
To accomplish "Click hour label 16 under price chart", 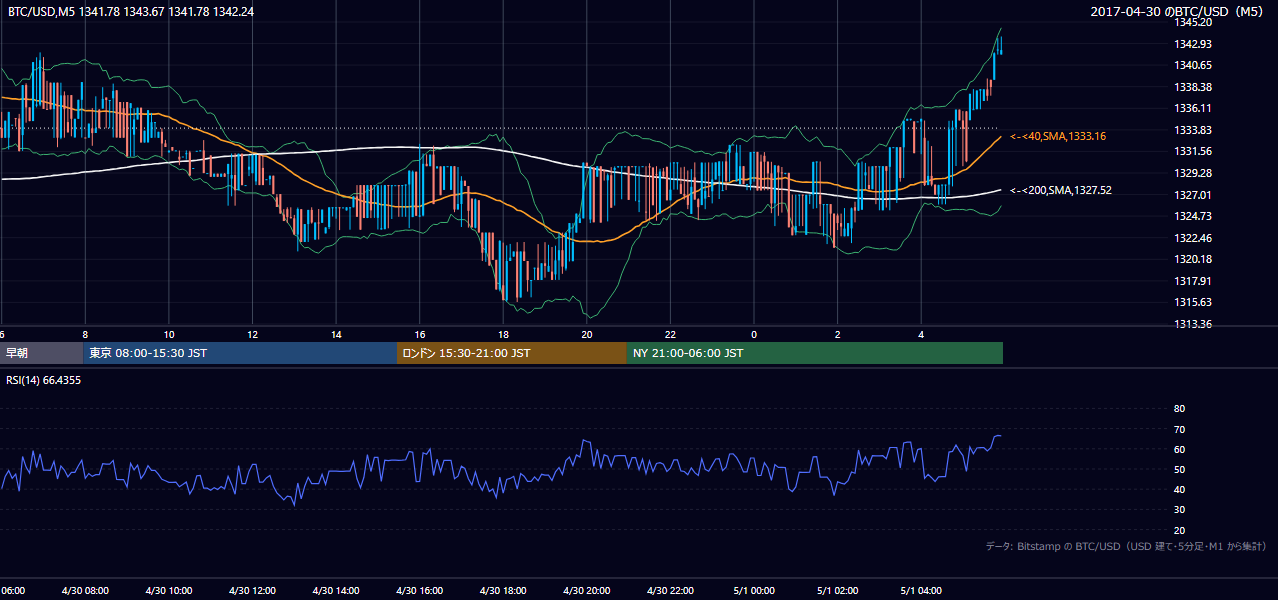I will point(420,335).
